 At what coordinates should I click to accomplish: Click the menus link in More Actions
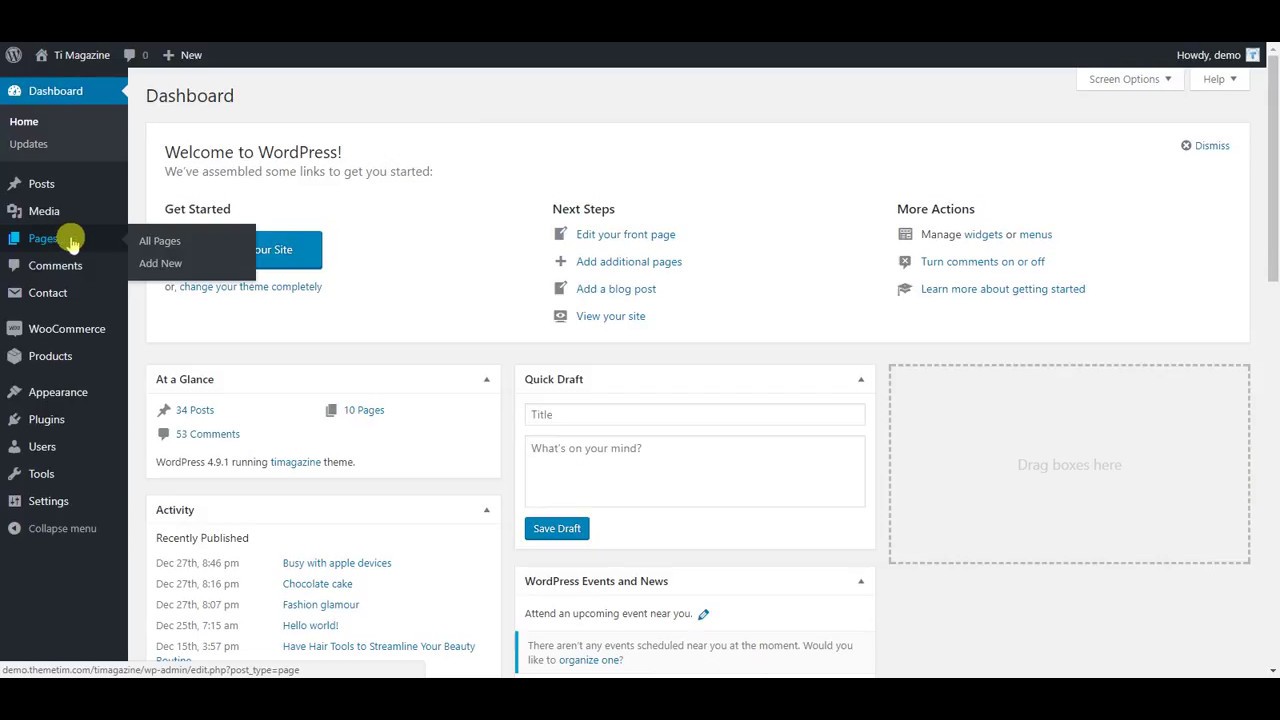(1036, 235)
